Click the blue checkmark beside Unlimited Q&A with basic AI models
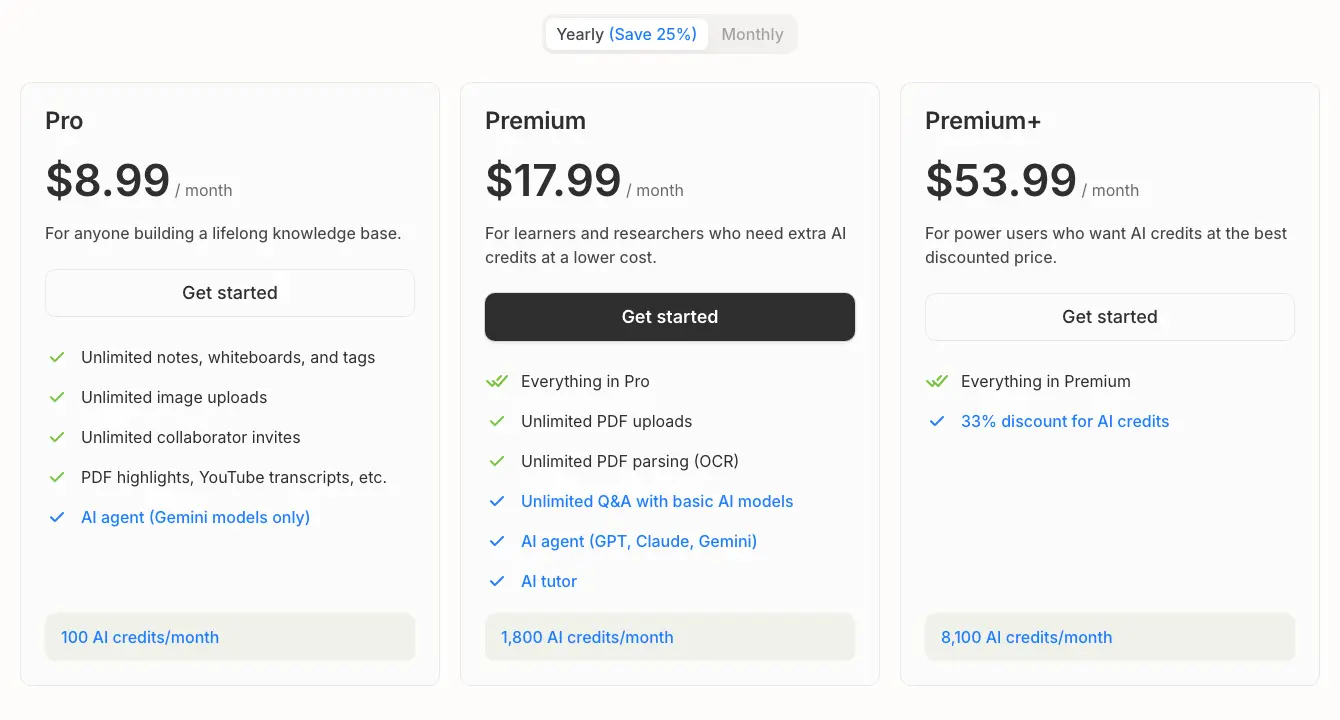This screenshot has height=720, width=1340. (x=497, y=501)
